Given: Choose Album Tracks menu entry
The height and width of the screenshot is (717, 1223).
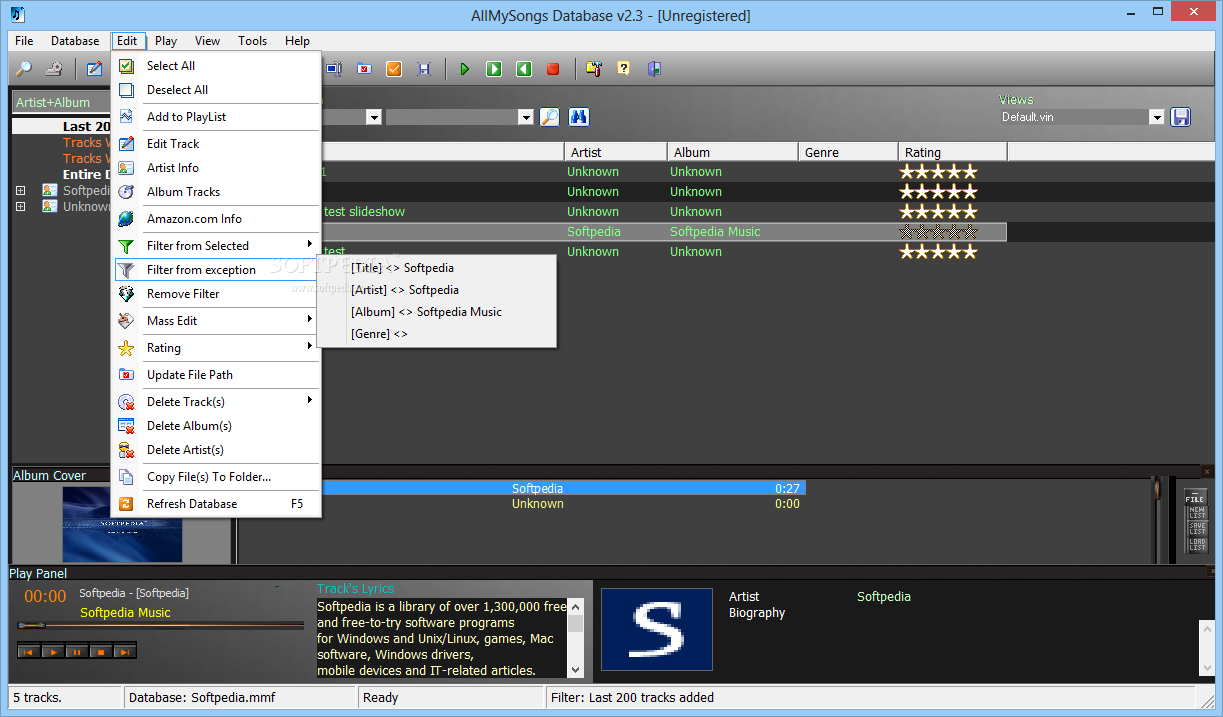Looking at the screenshot, I should click(x=216, y=192).
